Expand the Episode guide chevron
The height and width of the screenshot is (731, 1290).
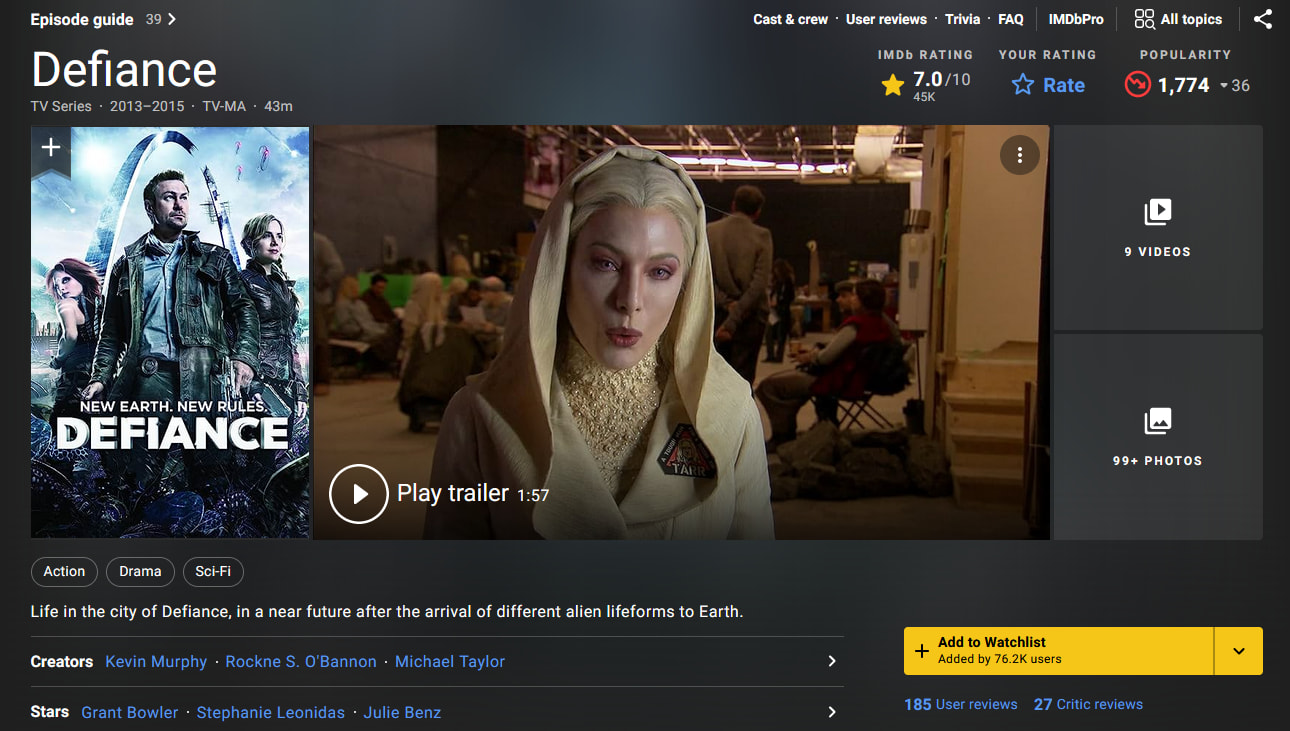(x=172, y=19)
